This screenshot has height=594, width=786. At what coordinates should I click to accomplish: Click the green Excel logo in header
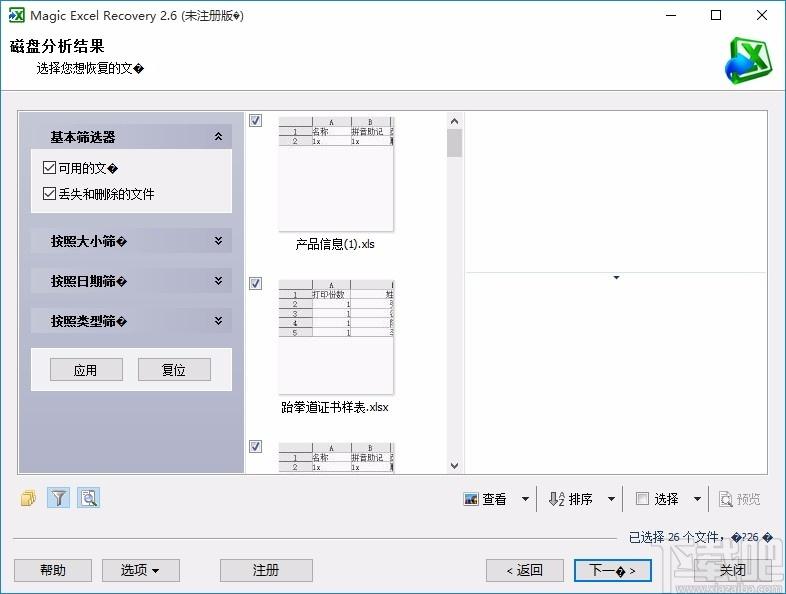(748, 61)
